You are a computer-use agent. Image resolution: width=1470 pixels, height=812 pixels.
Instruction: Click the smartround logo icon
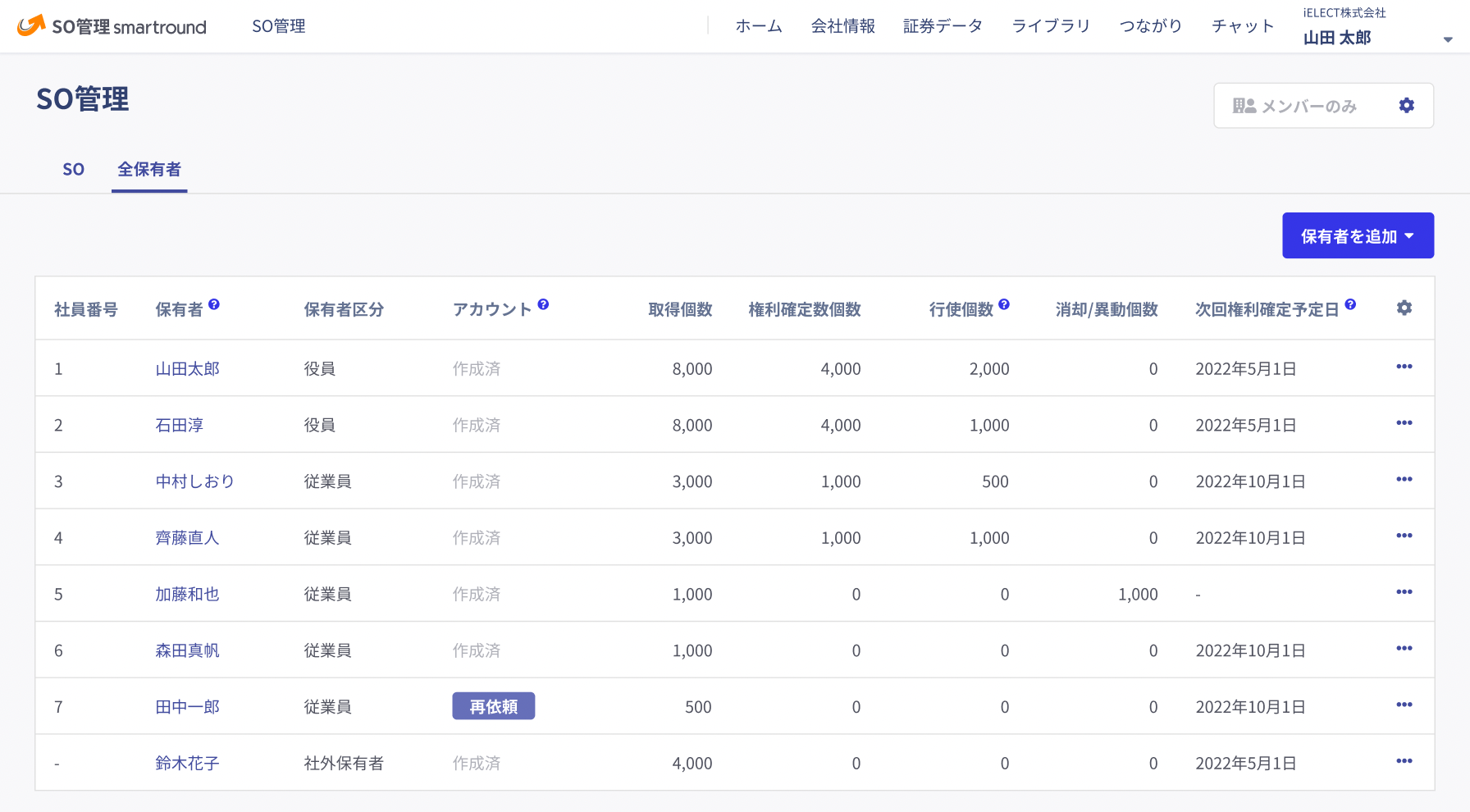pyautogui.click(x=31, y=25)
